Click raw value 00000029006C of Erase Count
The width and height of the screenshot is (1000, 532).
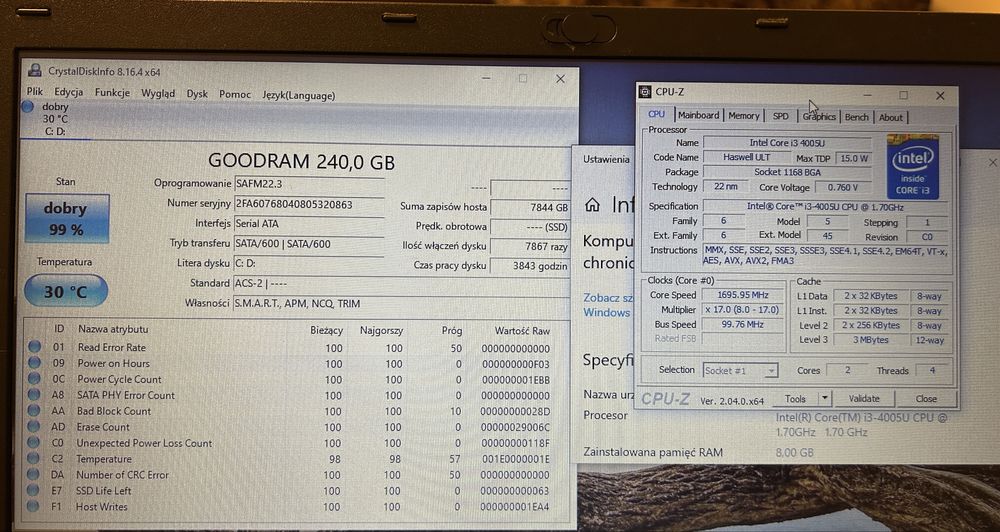click(515, 427)
